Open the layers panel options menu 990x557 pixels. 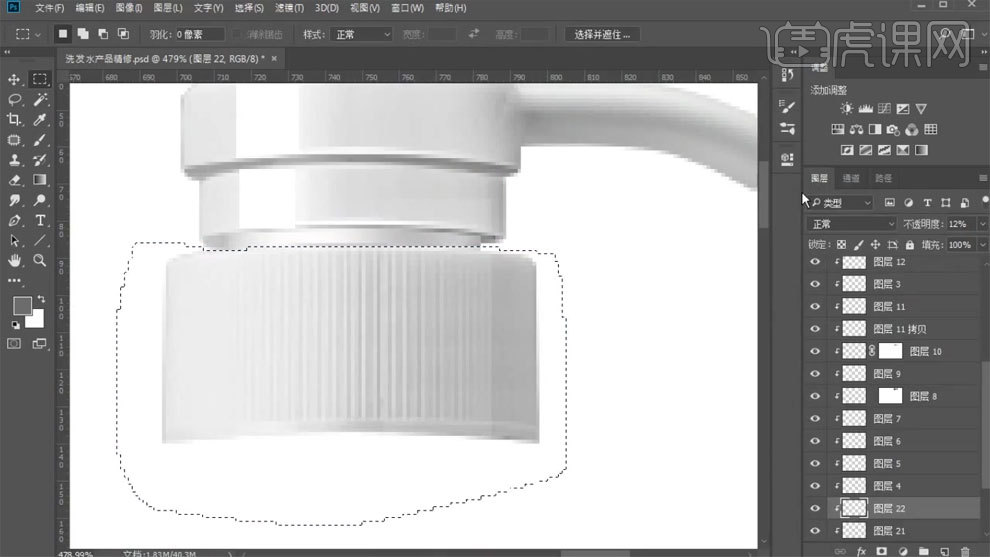coord(982,178)
